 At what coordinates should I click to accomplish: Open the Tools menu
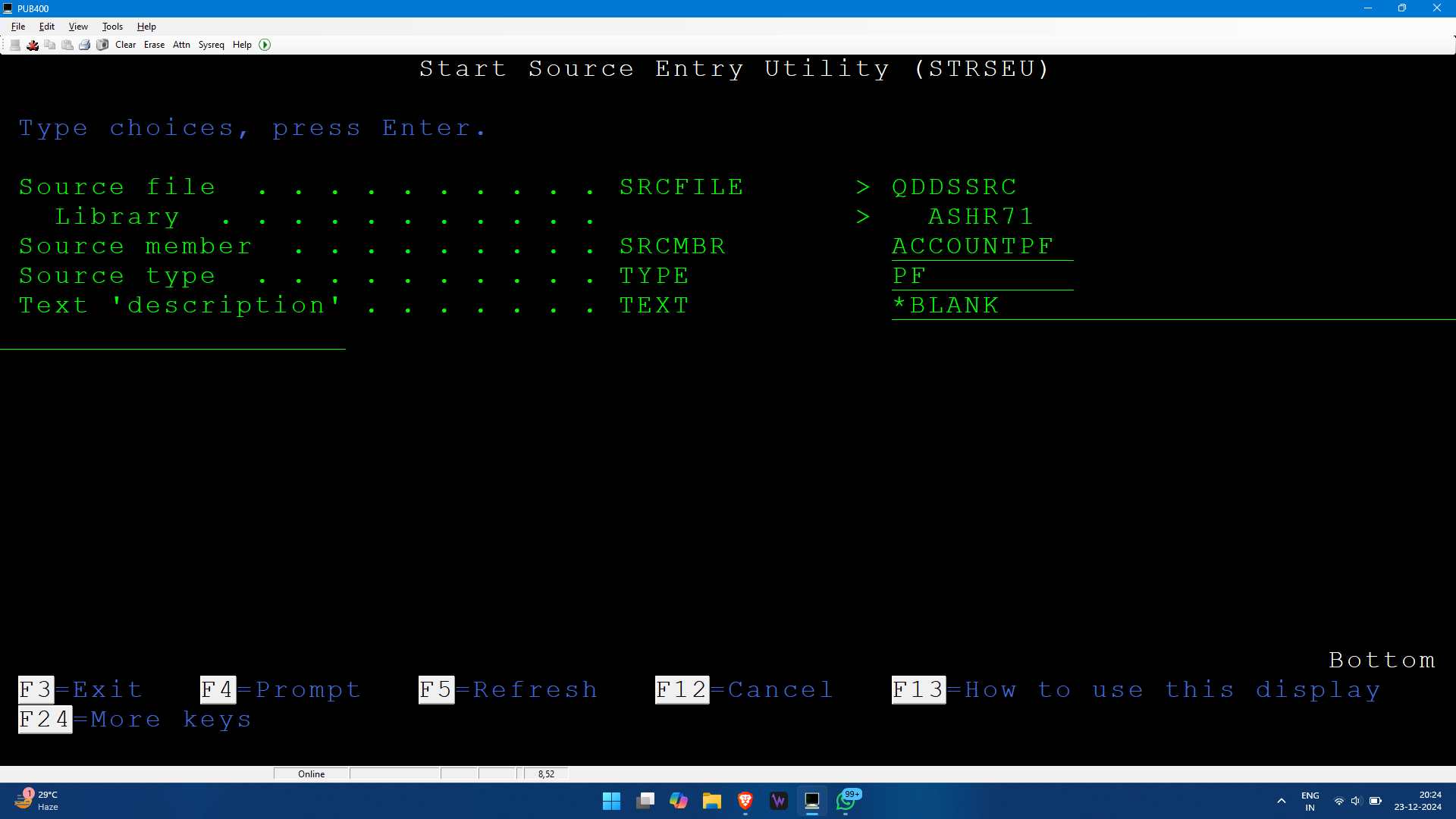[112, 27]
